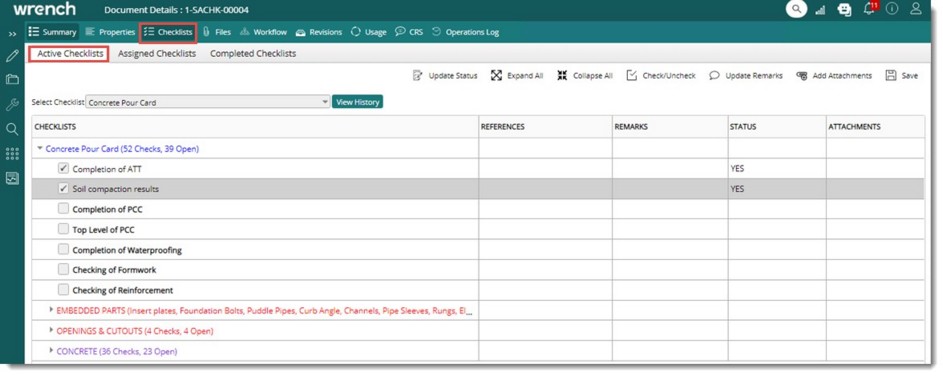
Task: Click the Collapse All icon
Action: [562, 76]
